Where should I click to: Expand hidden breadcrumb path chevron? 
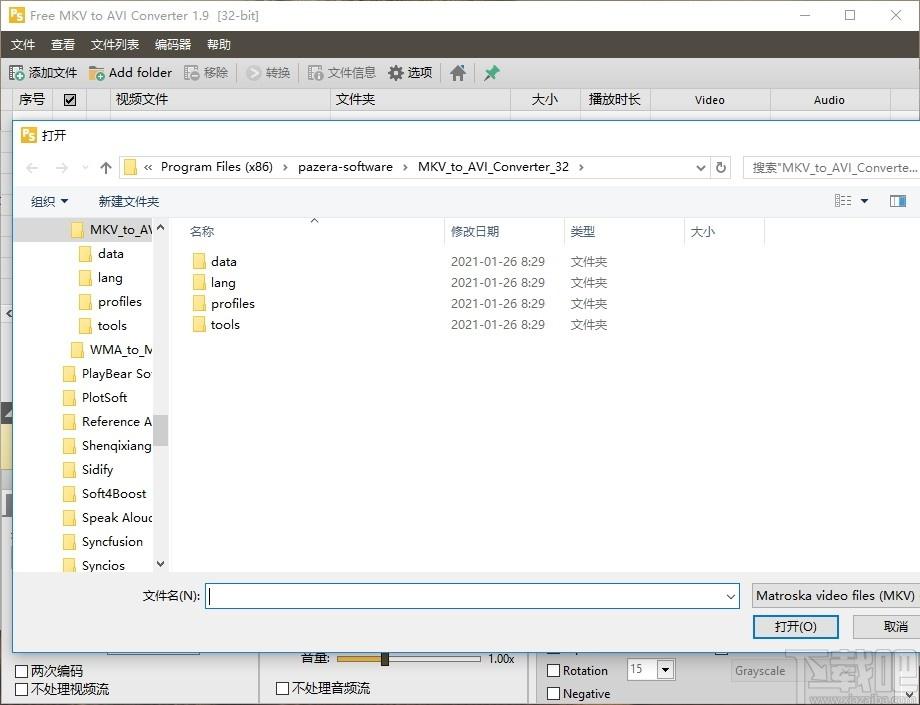point(148,168)
